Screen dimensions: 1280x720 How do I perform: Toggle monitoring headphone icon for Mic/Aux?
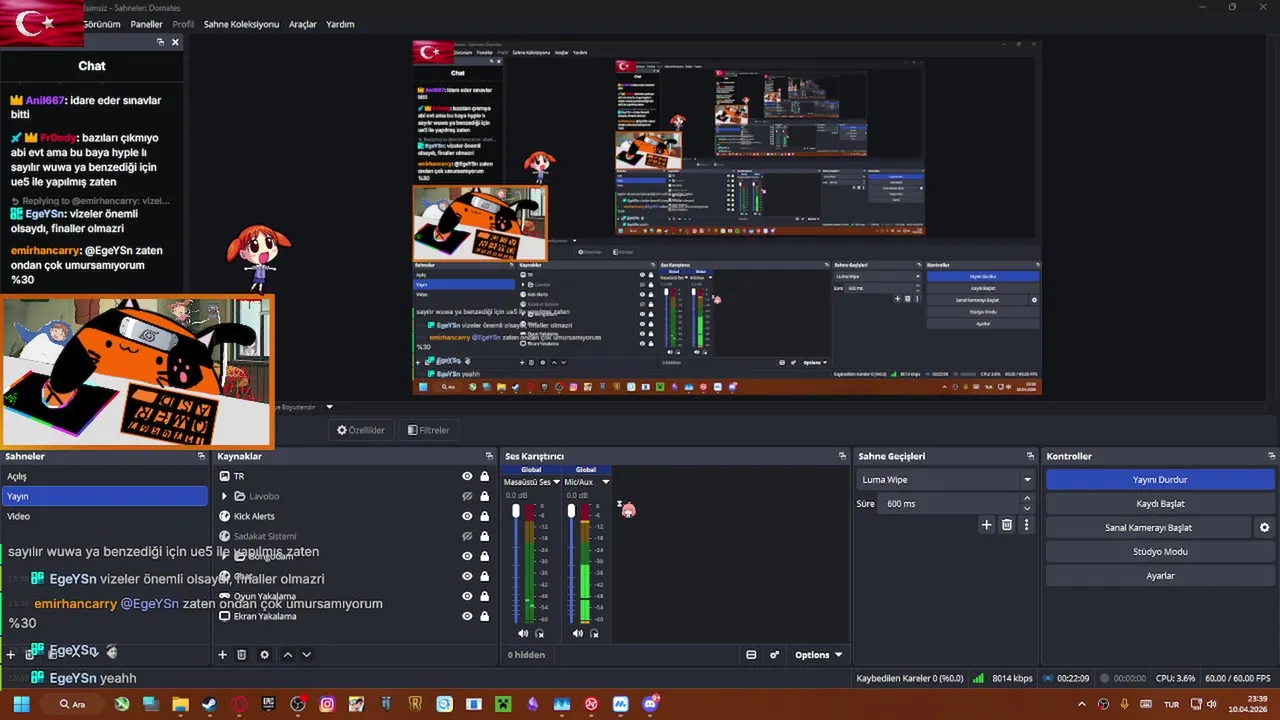pos(594,633)
